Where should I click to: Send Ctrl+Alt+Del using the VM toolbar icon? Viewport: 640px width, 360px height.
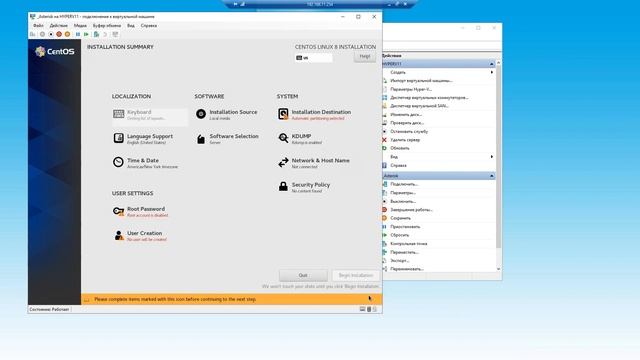point(33,34)
